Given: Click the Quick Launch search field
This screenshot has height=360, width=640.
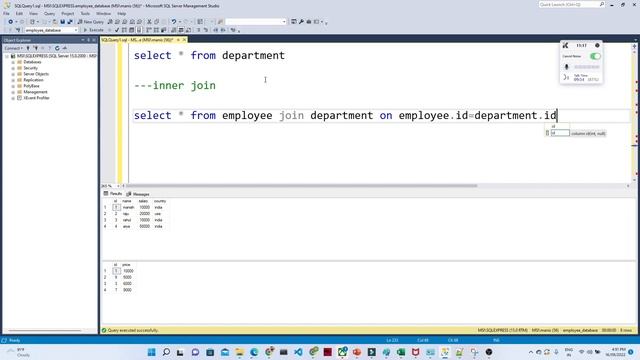Looking at the screenshot, I should (569, 4).
